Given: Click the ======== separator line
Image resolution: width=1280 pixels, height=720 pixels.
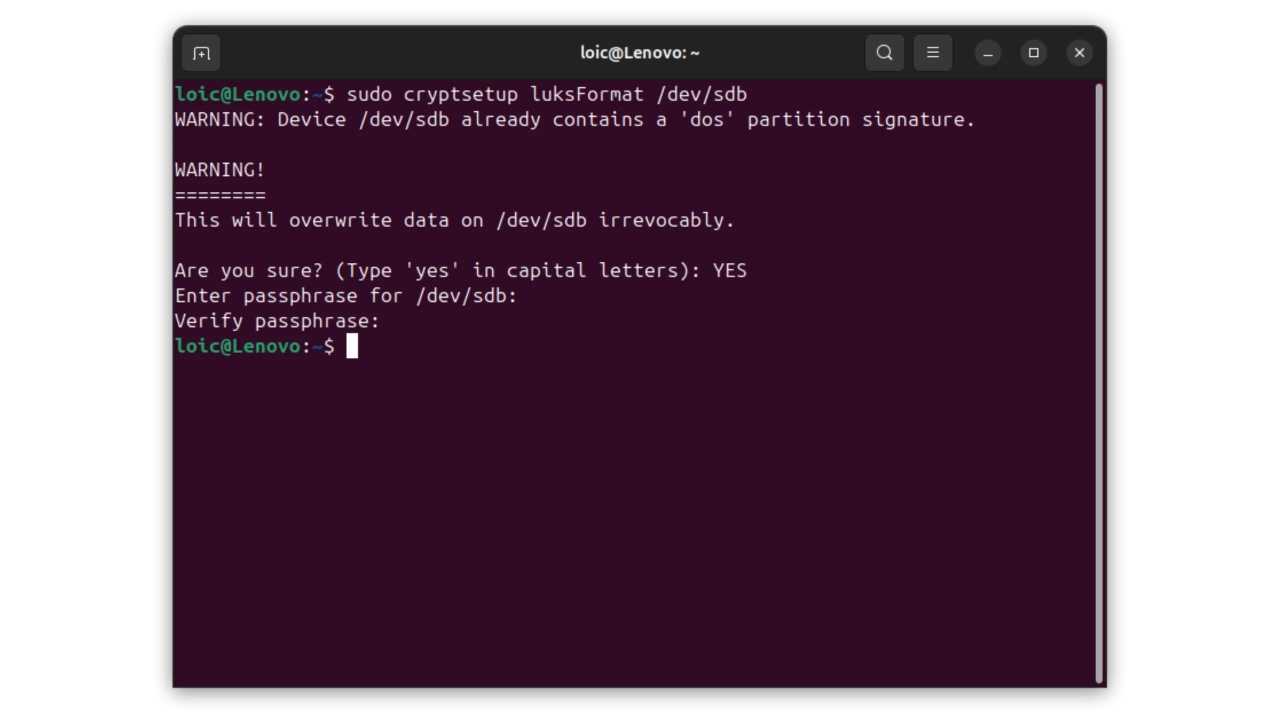Looking at the screenshot, I should click(x=220, y=195).
